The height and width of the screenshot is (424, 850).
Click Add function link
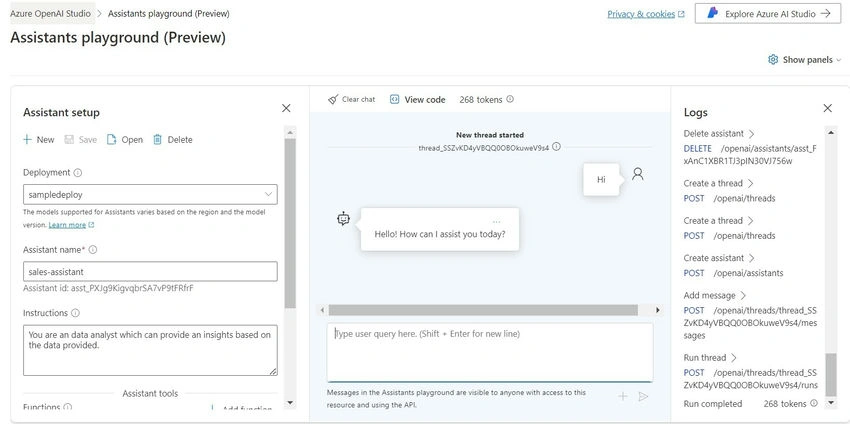(x=242, y=409)
